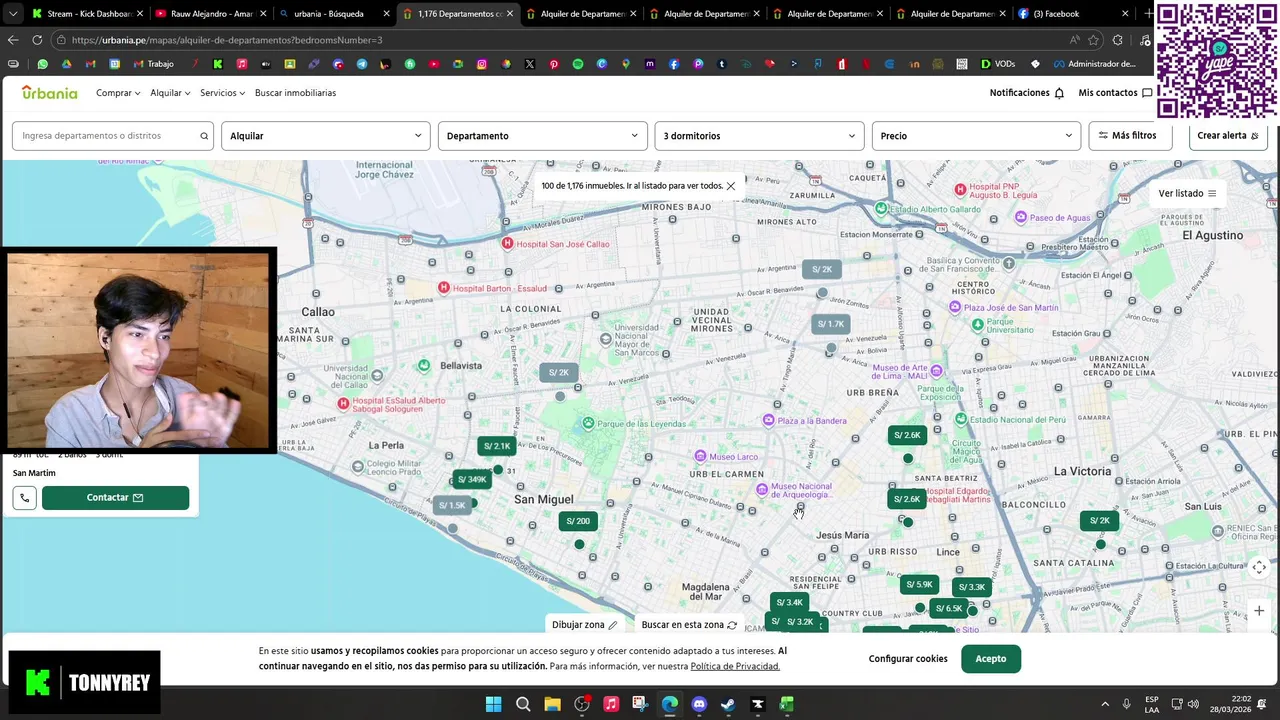
Task: Add the page to favorites with the star icon
Action: (1093, 40)
